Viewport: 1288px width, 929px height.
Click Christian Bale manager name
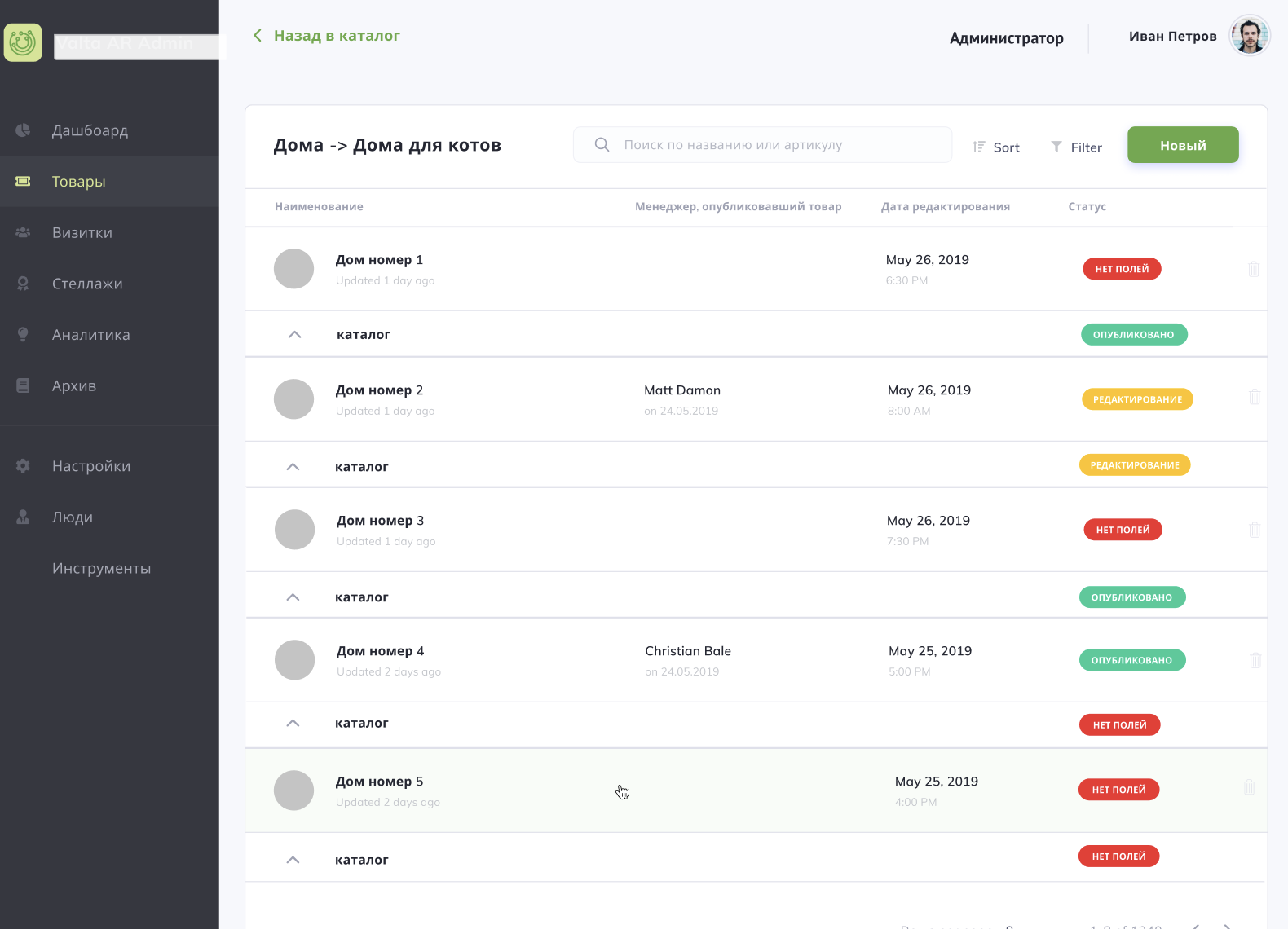(688, 651)
